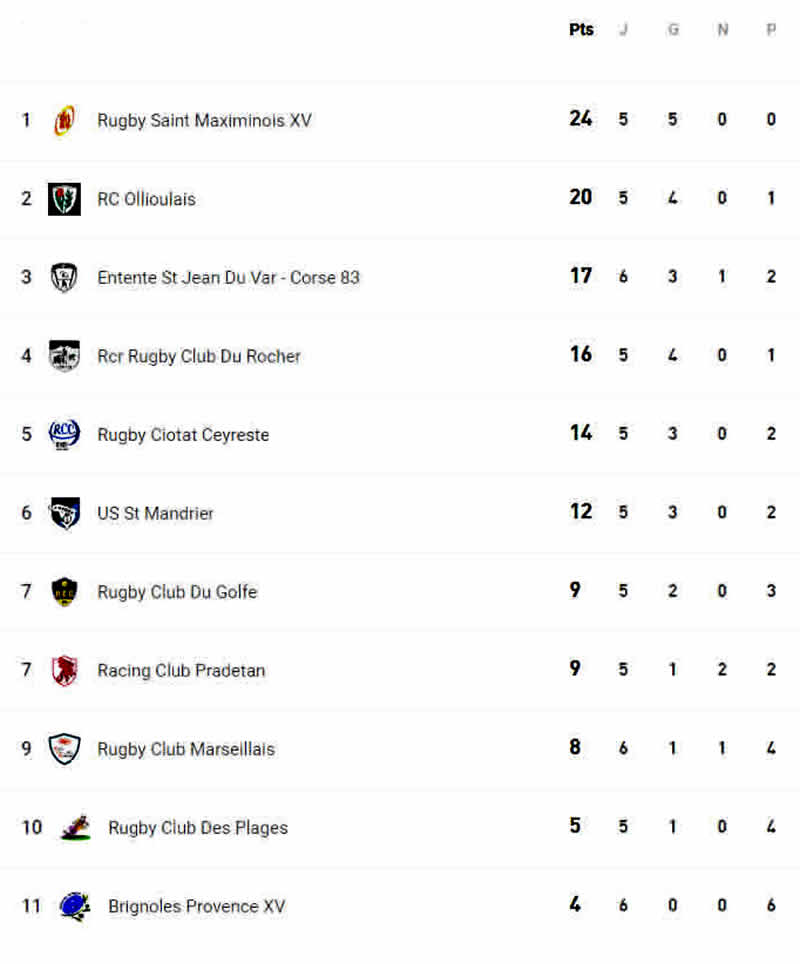
Task: Click the RC Ollioulais club crest
Action: (65, 199)
